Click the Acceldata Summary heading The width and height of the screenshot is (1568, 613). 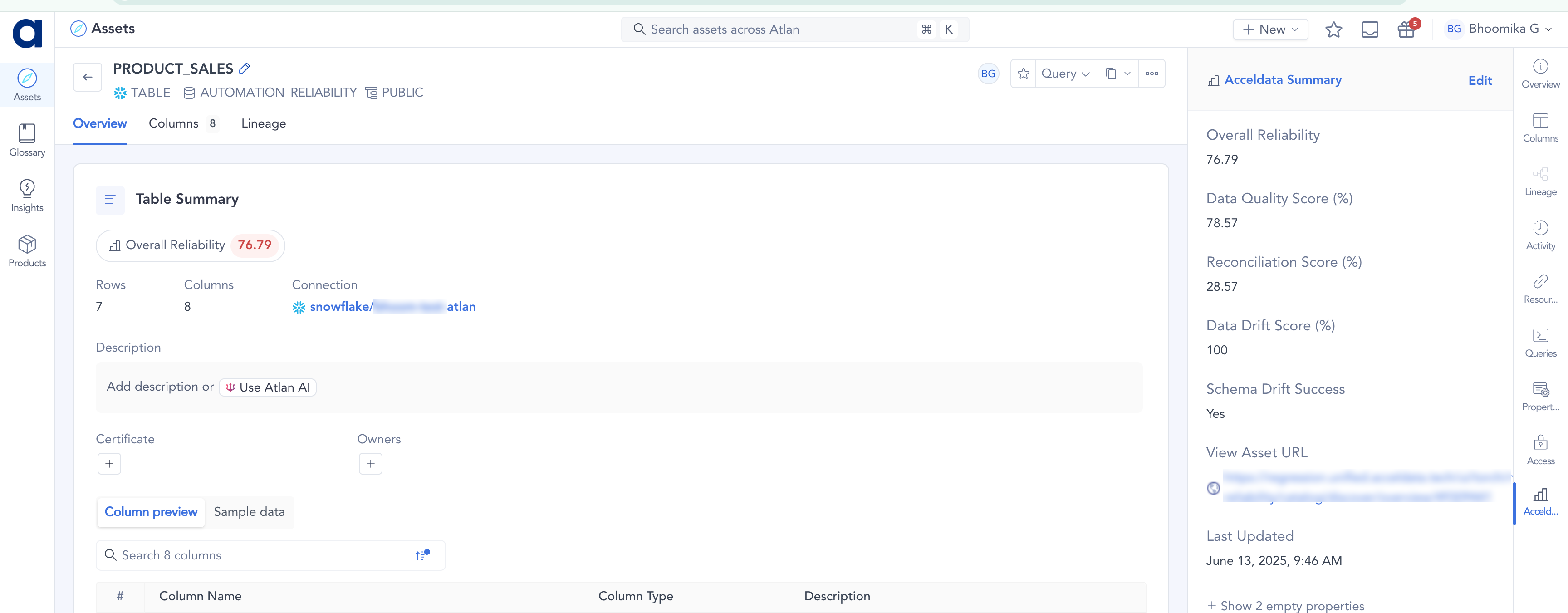(x=1283, y=80)
